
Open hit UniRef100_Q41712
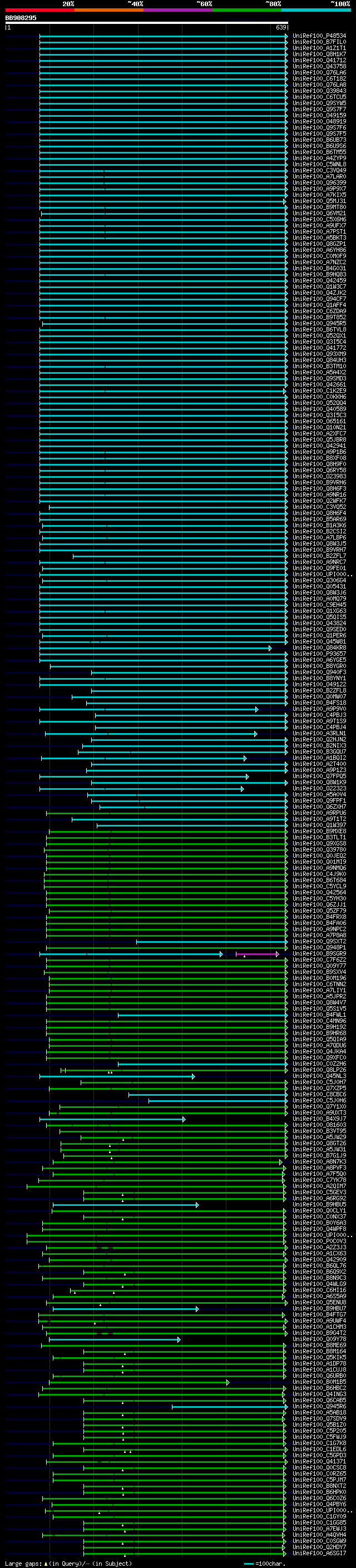tap(319, 60)
